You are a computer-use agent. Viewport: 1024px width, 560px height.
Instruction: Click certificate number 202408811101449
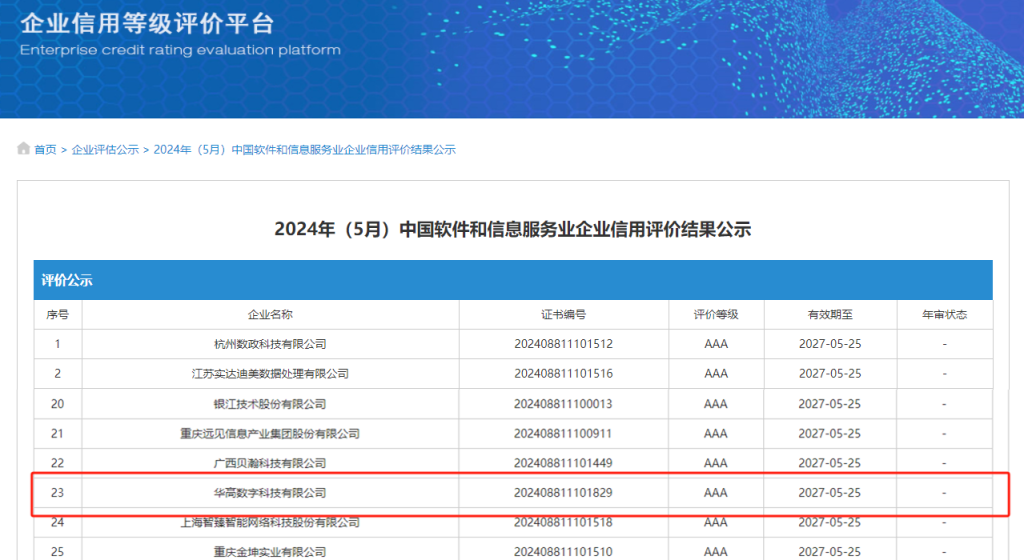click(563, 463)
